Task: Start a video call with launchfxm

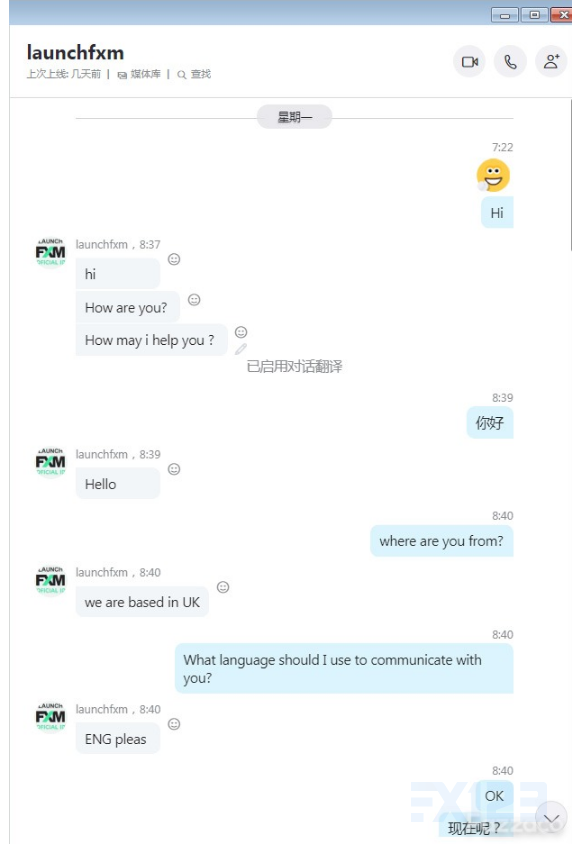Action: pyautogui.click(x=469, y=61)
